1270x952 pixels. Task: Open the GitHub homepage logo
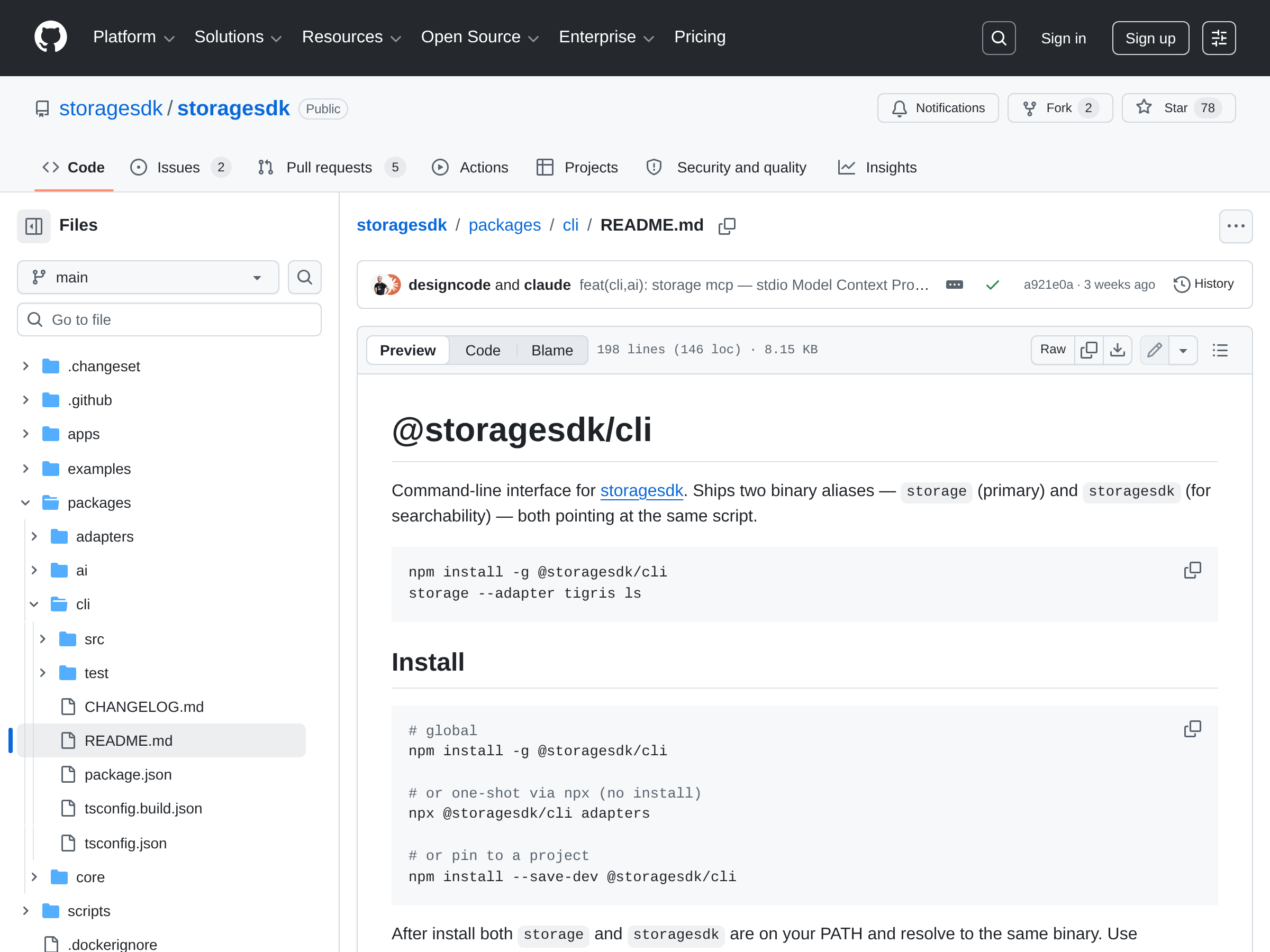pyautogui.click(x=50, y=38)
